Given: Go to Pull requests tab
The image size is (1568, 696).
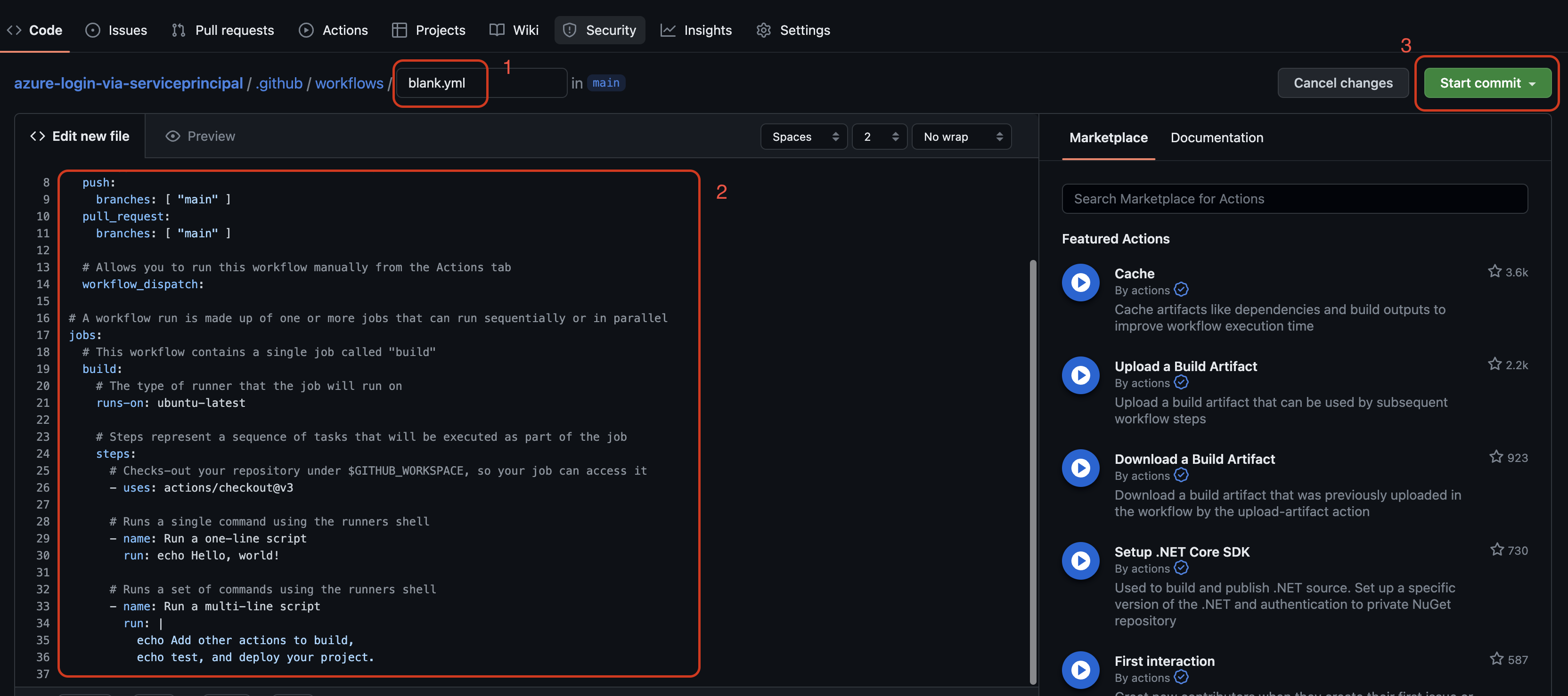Looking at the screenshot, I should pyautogui.click(x=223, y=30).
